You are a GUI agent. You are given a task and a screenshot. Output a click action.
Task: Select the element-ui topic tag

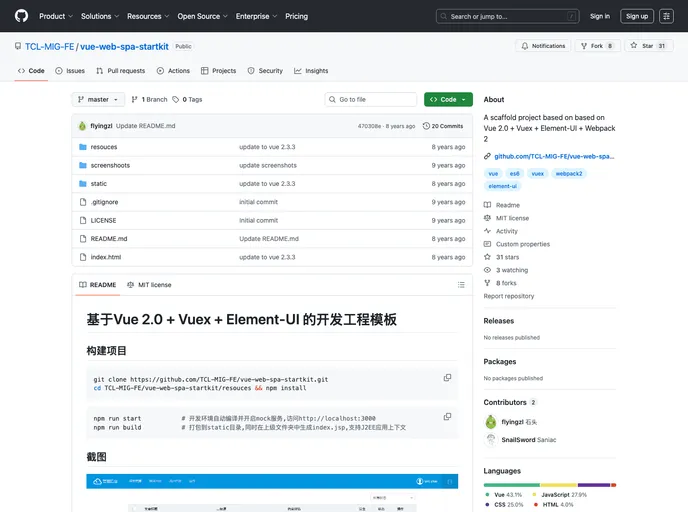(x=502, y=186)
